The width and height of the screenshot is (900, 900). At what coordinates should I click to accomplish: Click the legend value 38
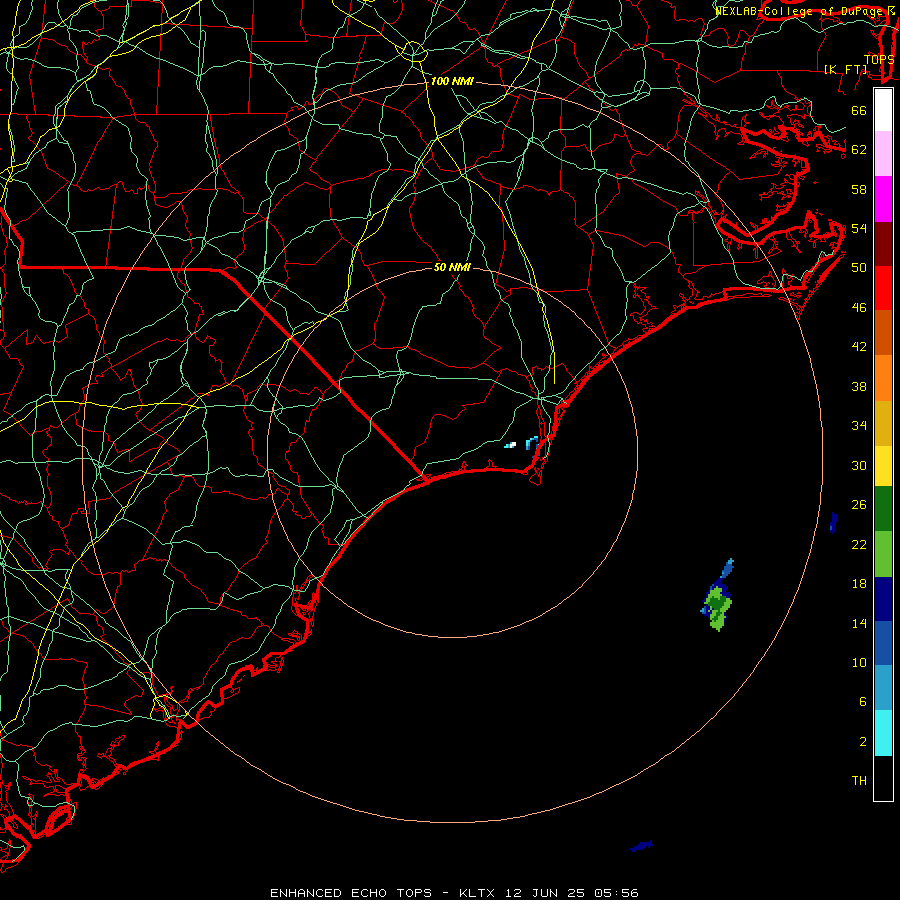pos(859,387)
